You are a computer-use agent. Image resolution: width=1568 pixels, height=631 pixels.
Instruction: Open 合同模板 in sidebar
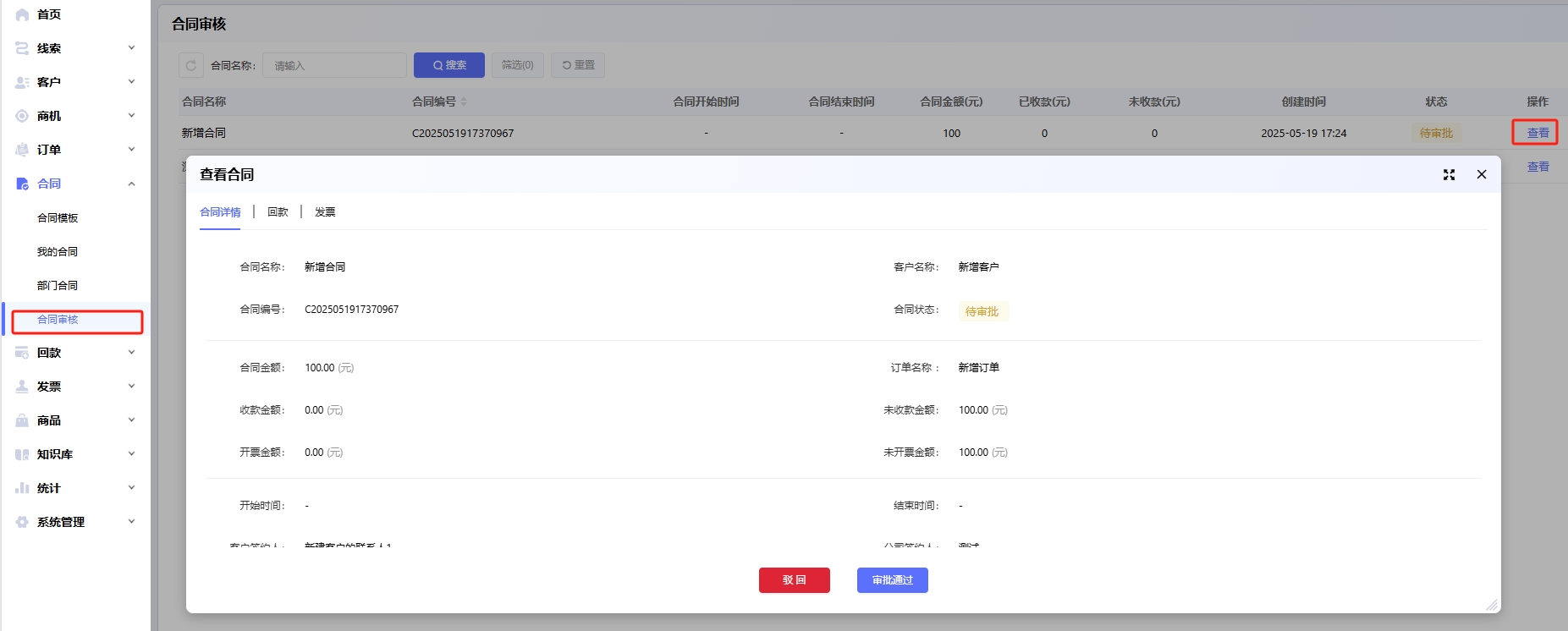click(58, 218)
